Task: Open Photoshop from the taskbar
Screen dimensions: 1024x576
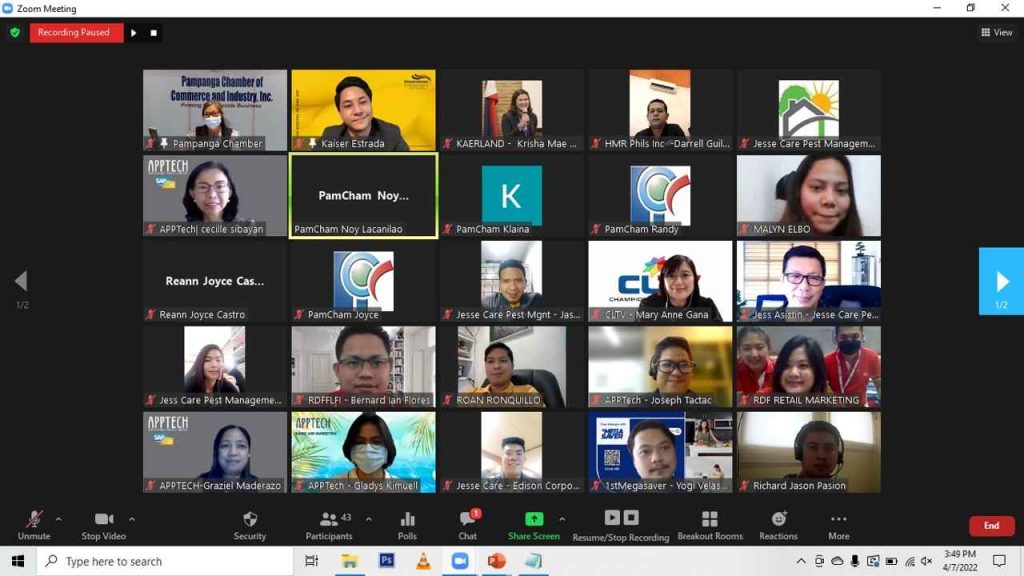Action: pyautogui.click(x=387, y=561)
